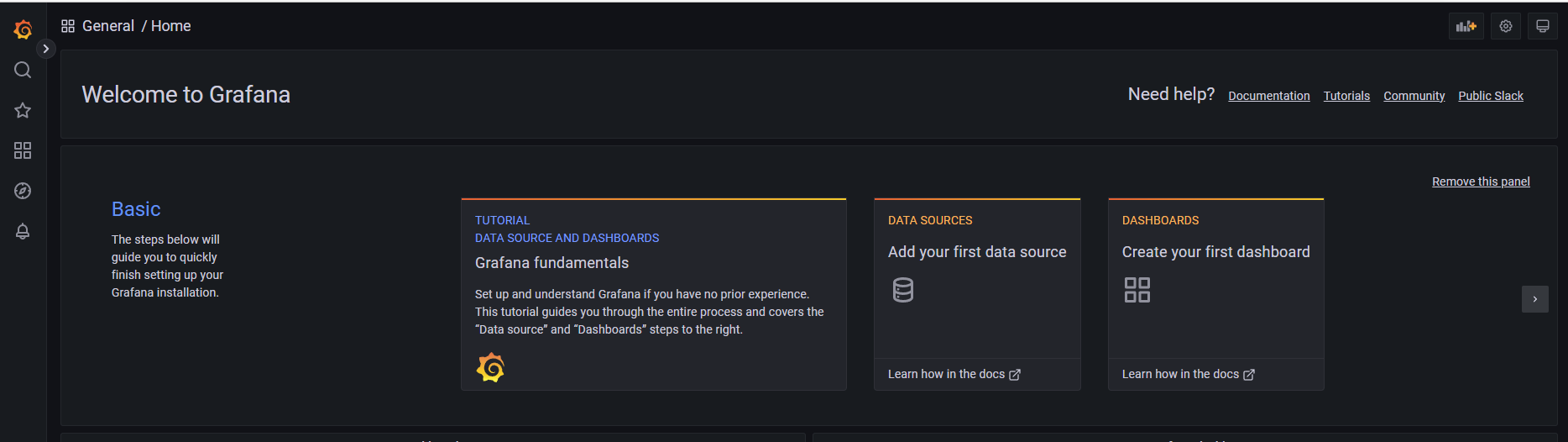
Task: Click the Home breadcrumb
Action: click(171, 26)
